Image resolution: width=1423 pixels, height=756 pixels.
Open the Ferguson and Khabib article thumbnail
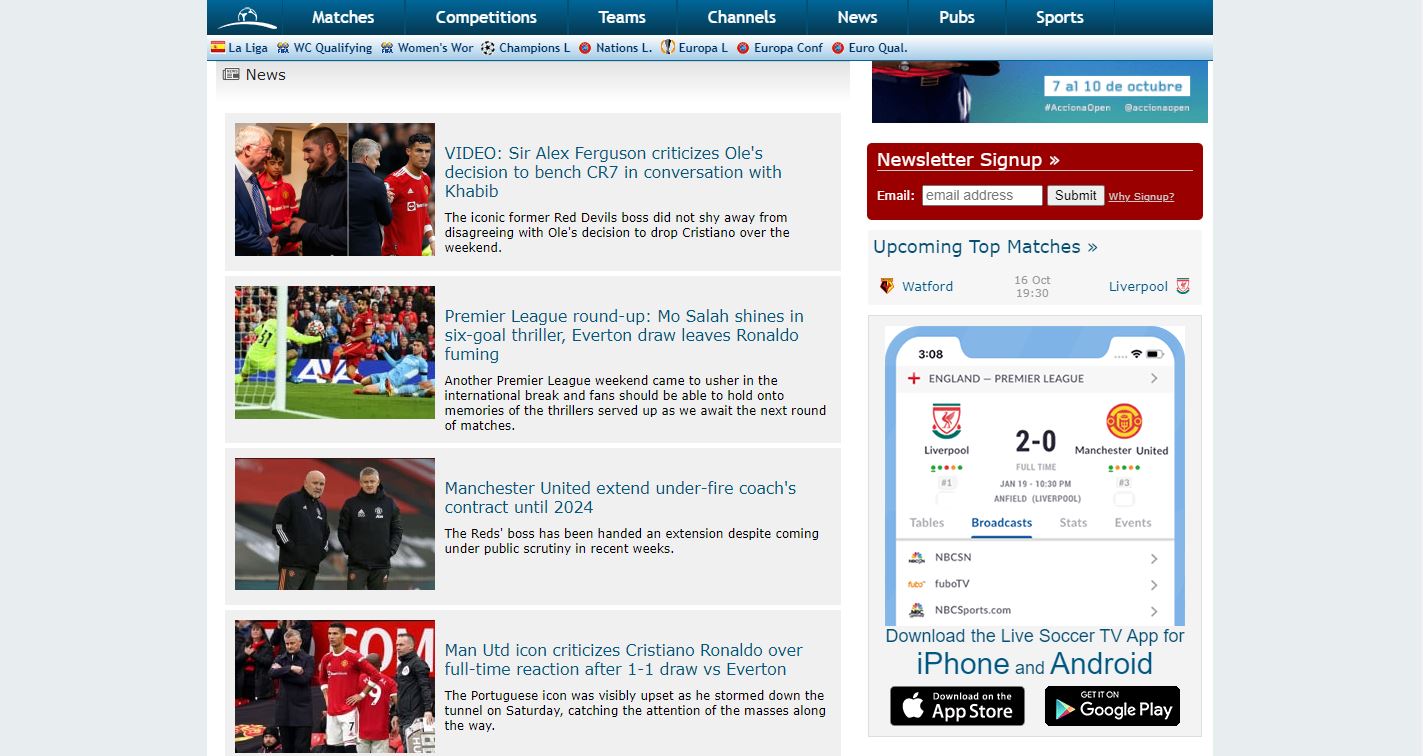tap(335, 190)
